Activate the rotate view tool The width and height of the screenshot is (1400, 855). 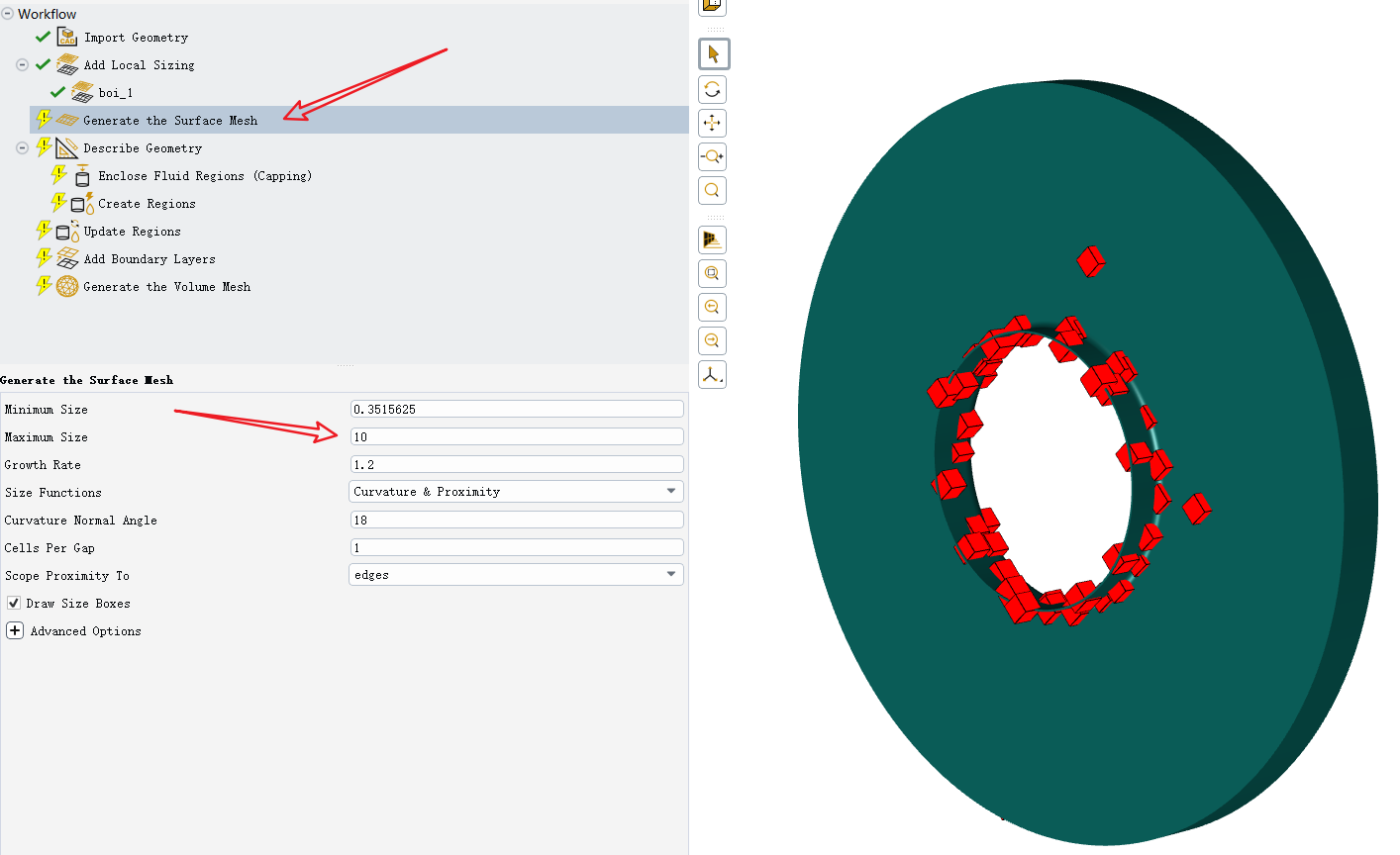[x=713, y=90]
